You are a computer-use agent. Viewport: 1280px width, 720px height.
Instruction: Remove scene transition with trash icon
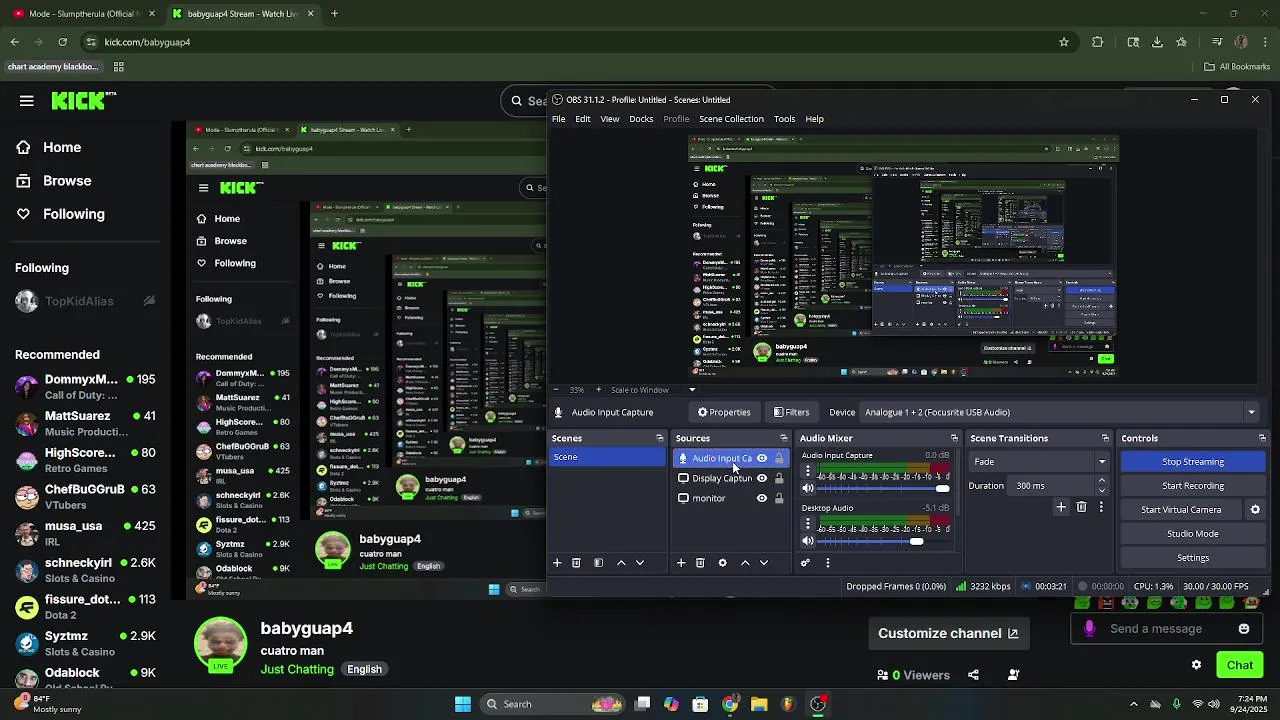1081,507
